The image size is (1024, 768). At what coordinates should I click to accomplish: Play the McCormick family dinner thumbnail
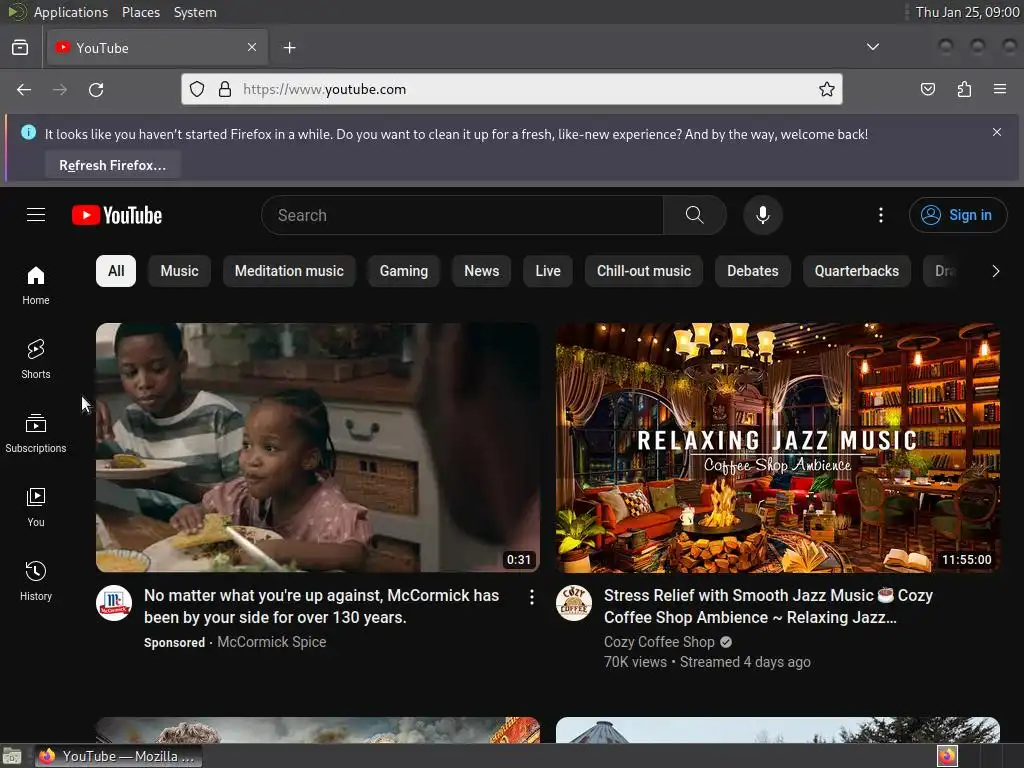coord(318,447)
